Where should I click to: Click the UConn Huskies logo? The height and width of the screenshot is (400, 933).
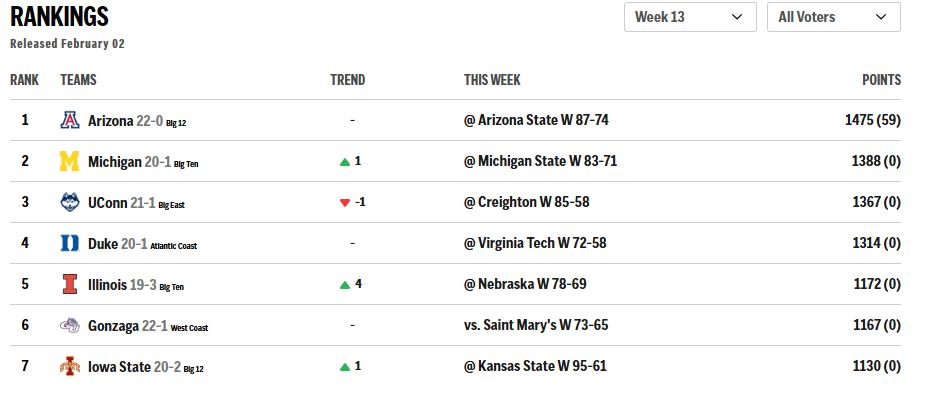pyautogui.click(x=69, y=202)
